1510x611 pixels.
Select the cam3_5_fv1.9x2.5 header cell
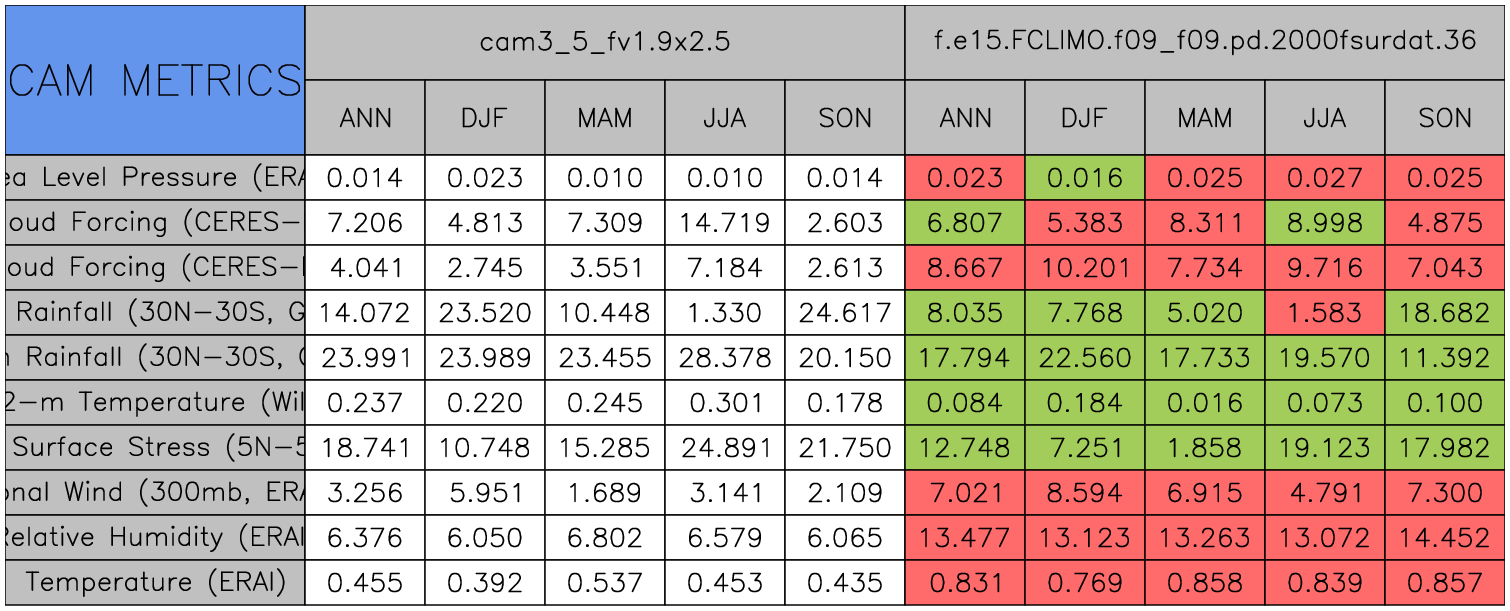604,42
